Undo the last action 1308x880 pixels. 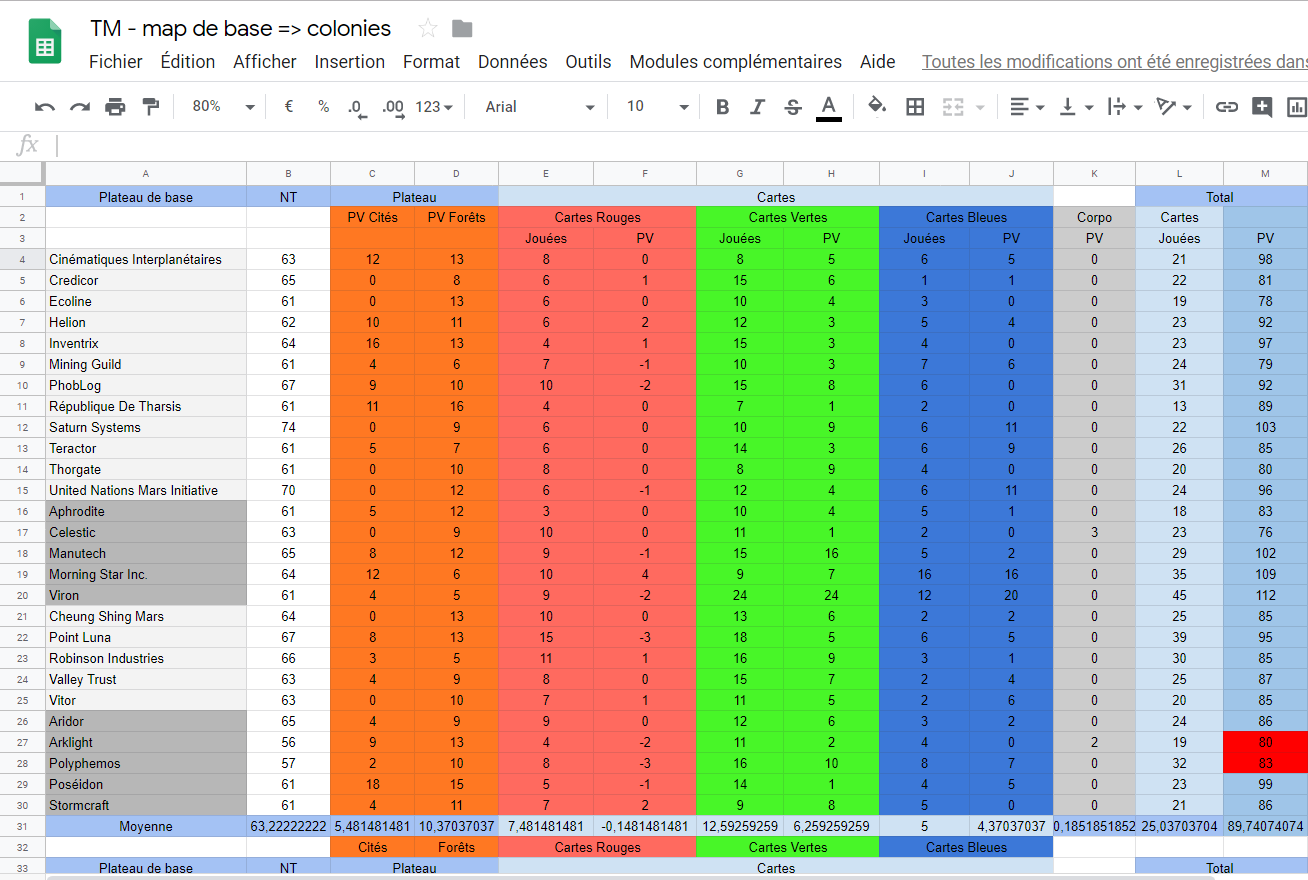(x=45, y=107)
